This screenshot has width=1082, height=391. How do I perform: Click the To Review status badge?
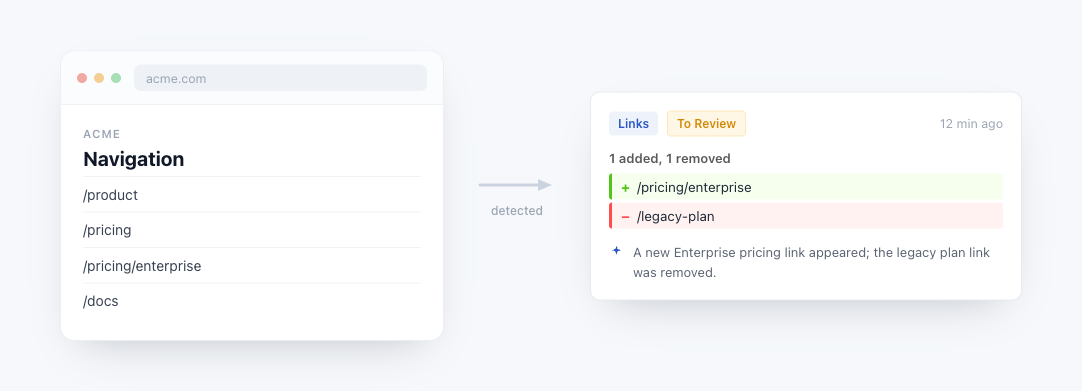706,123
